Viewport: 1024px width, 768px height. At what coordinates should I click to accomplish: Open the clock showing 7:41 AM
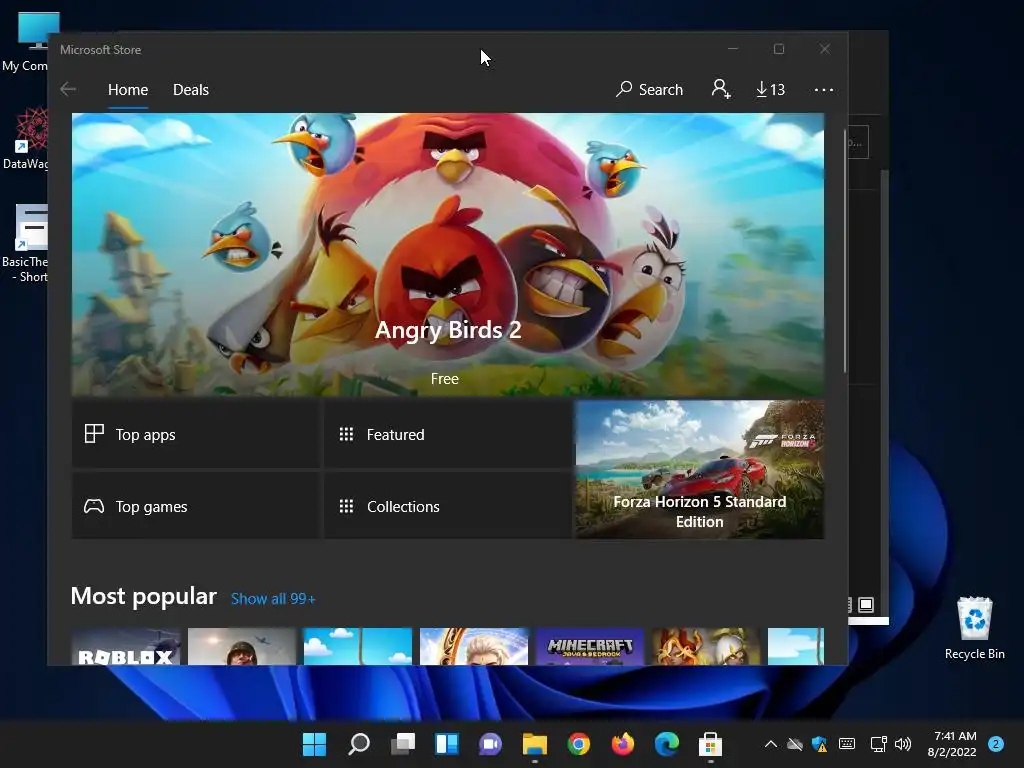[952, 744]
